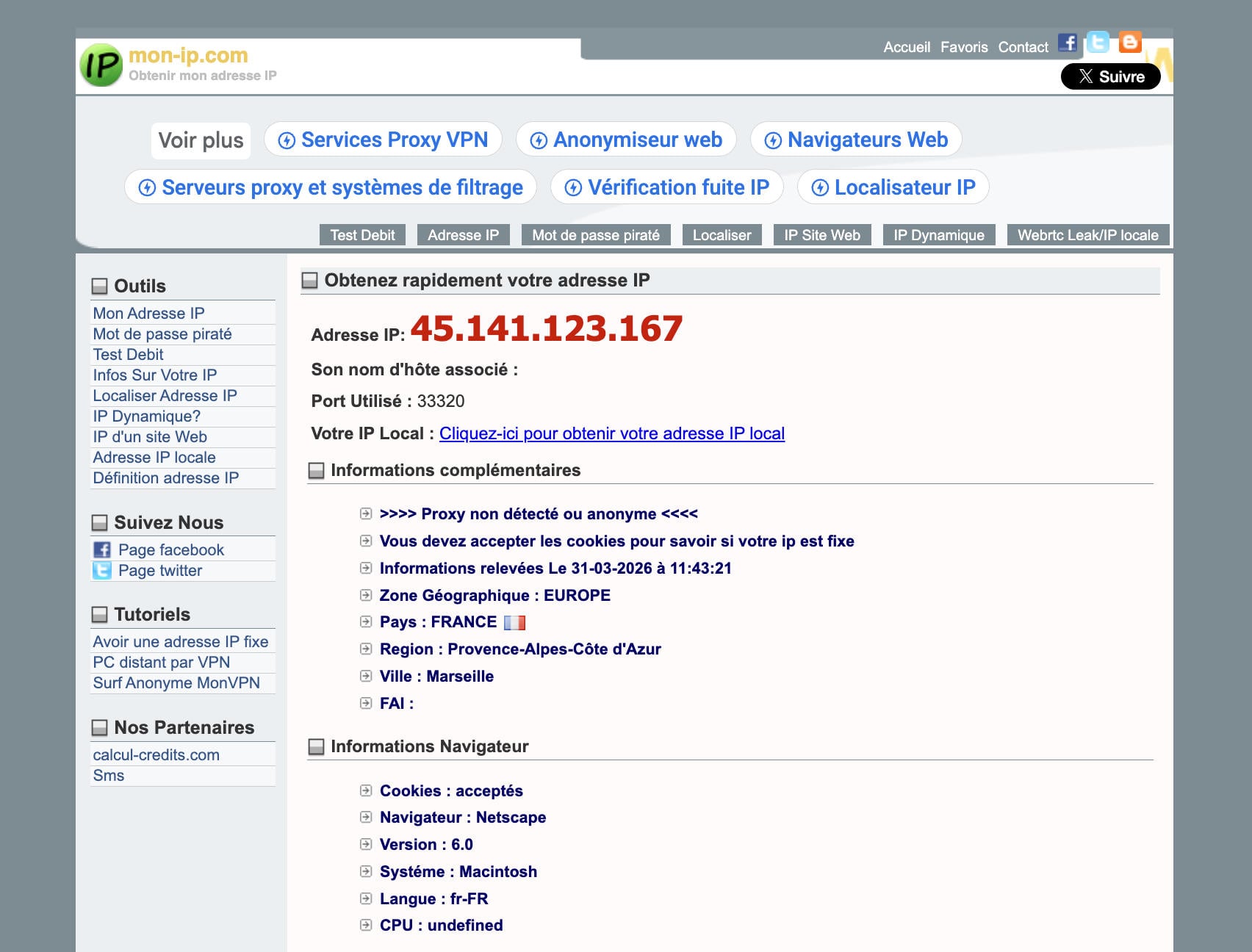Click link to obtain local IP address
Image resolution: width=1252 pixels, height=952 pixels.
611,433
